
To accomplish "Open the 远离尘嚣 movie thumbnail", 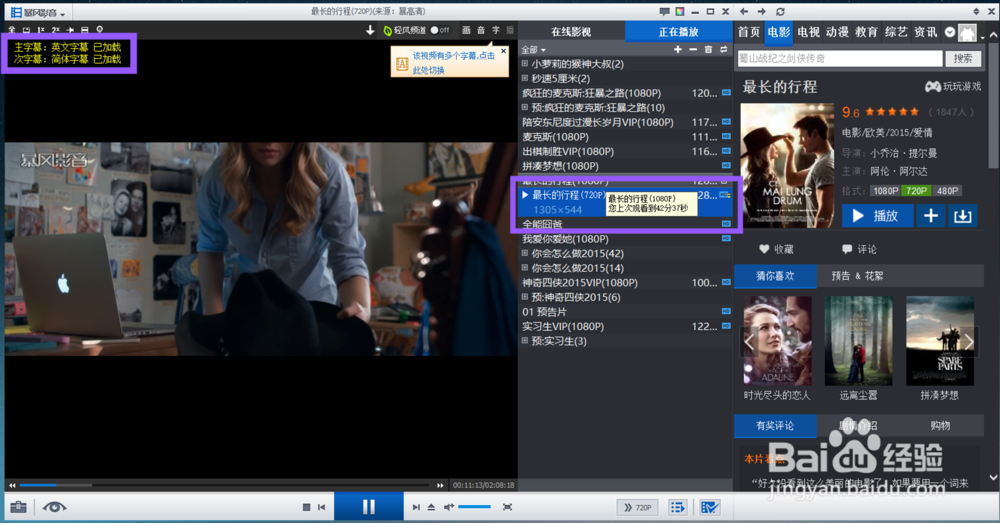I will pyautogui.click(x=858, y=341).
